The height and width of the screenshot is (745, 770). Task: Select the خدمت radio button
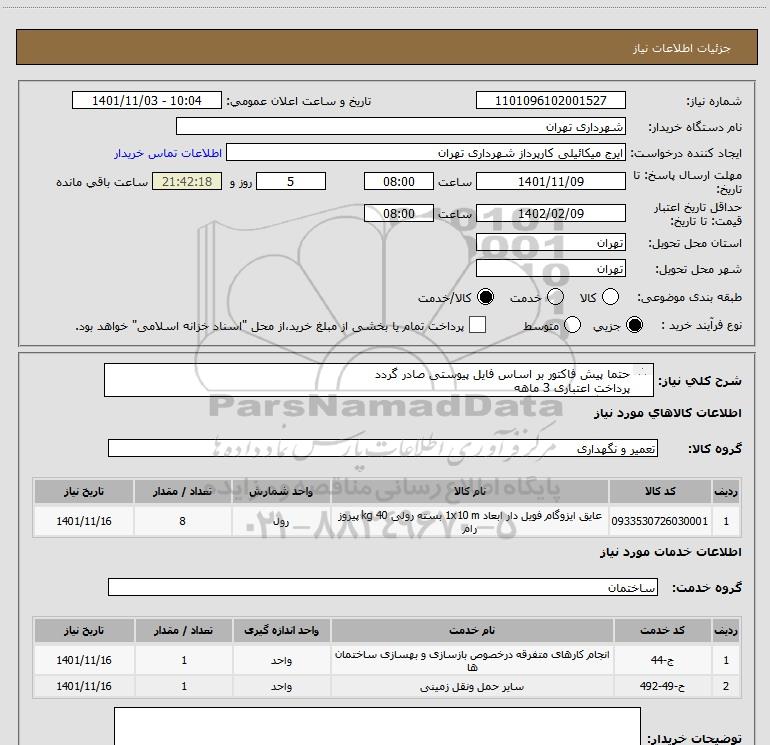555,297
